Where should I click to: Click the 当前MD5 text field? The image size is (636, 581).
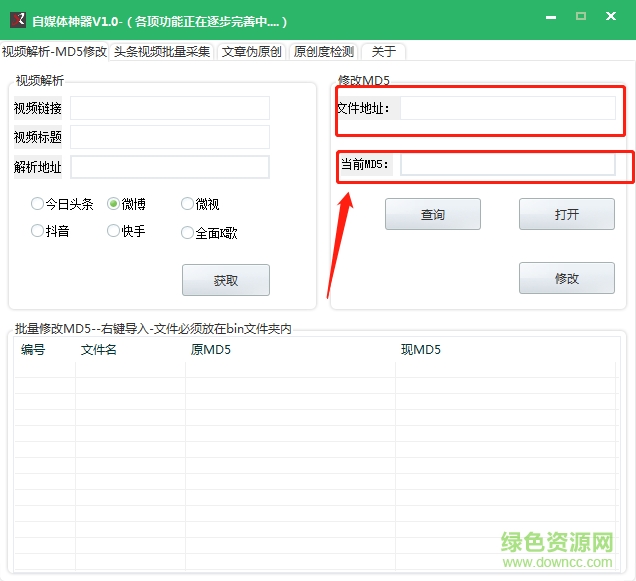click(507, 164)
